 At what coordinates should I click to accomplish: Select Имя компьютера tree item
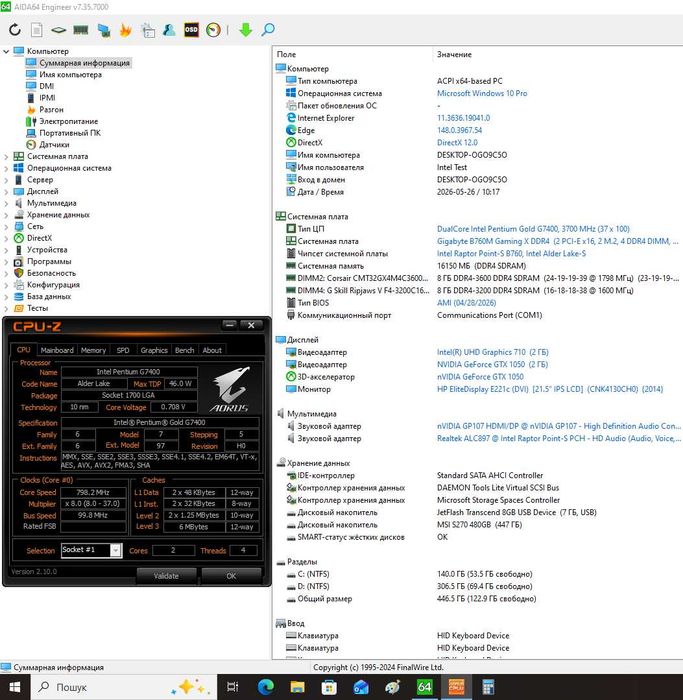(x=71, y=75)
